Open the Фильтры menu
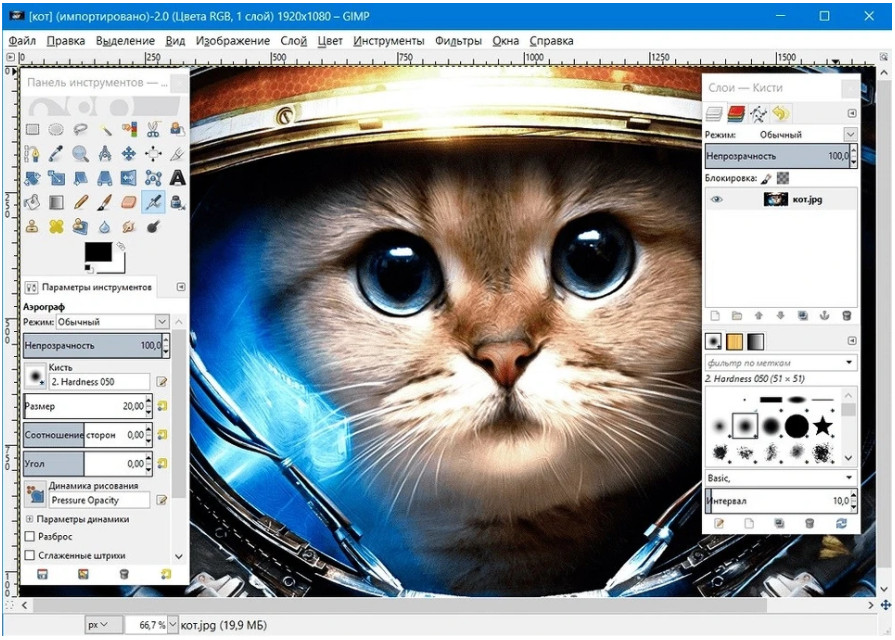This screenshot has width=895, height=640. click(x=458, y=41)
